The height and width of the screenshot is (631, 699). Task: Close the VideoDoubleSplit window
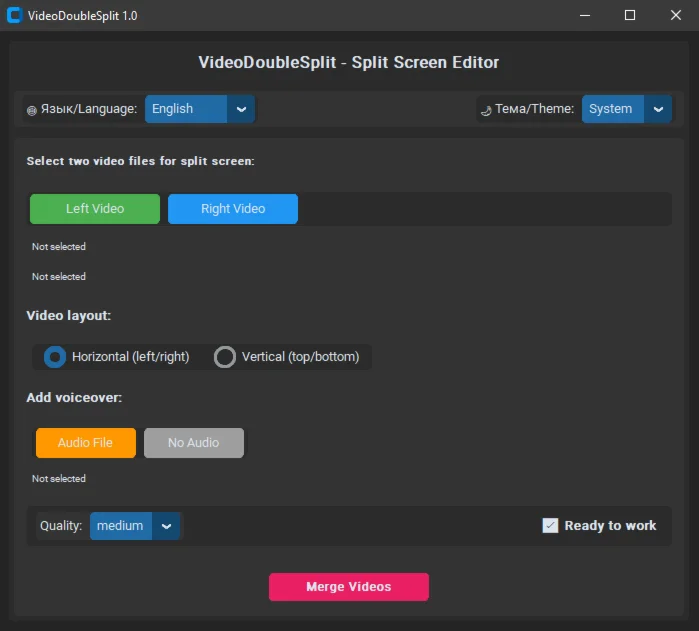point(675,15)
